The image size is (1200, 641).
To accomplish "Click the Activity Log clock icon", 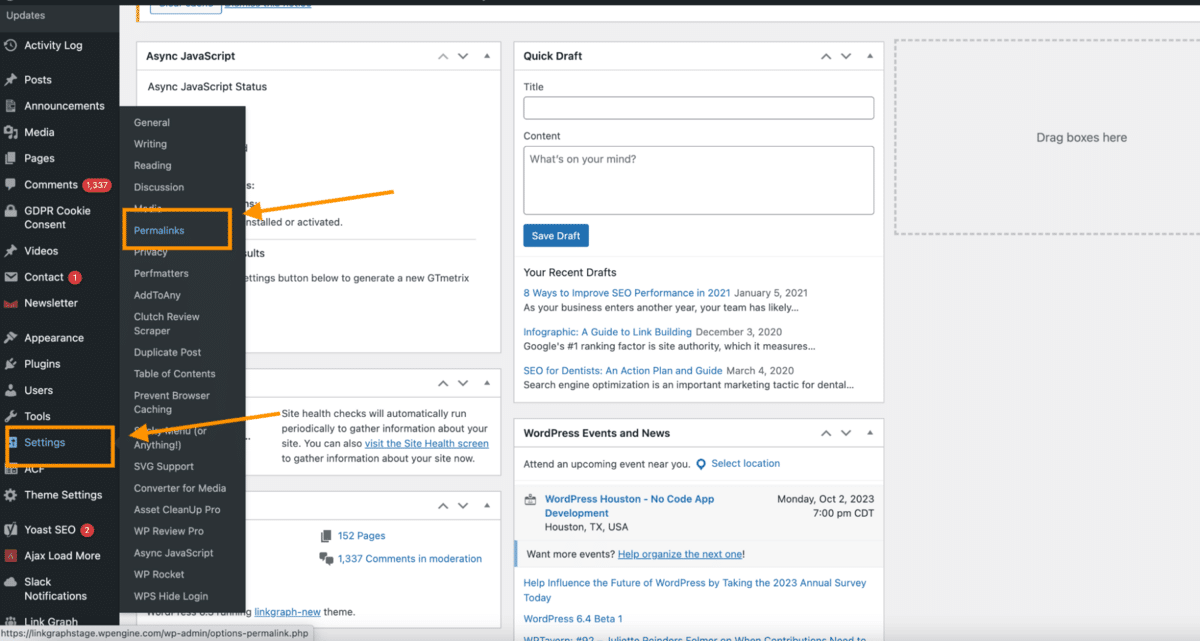I will point(10,45).
